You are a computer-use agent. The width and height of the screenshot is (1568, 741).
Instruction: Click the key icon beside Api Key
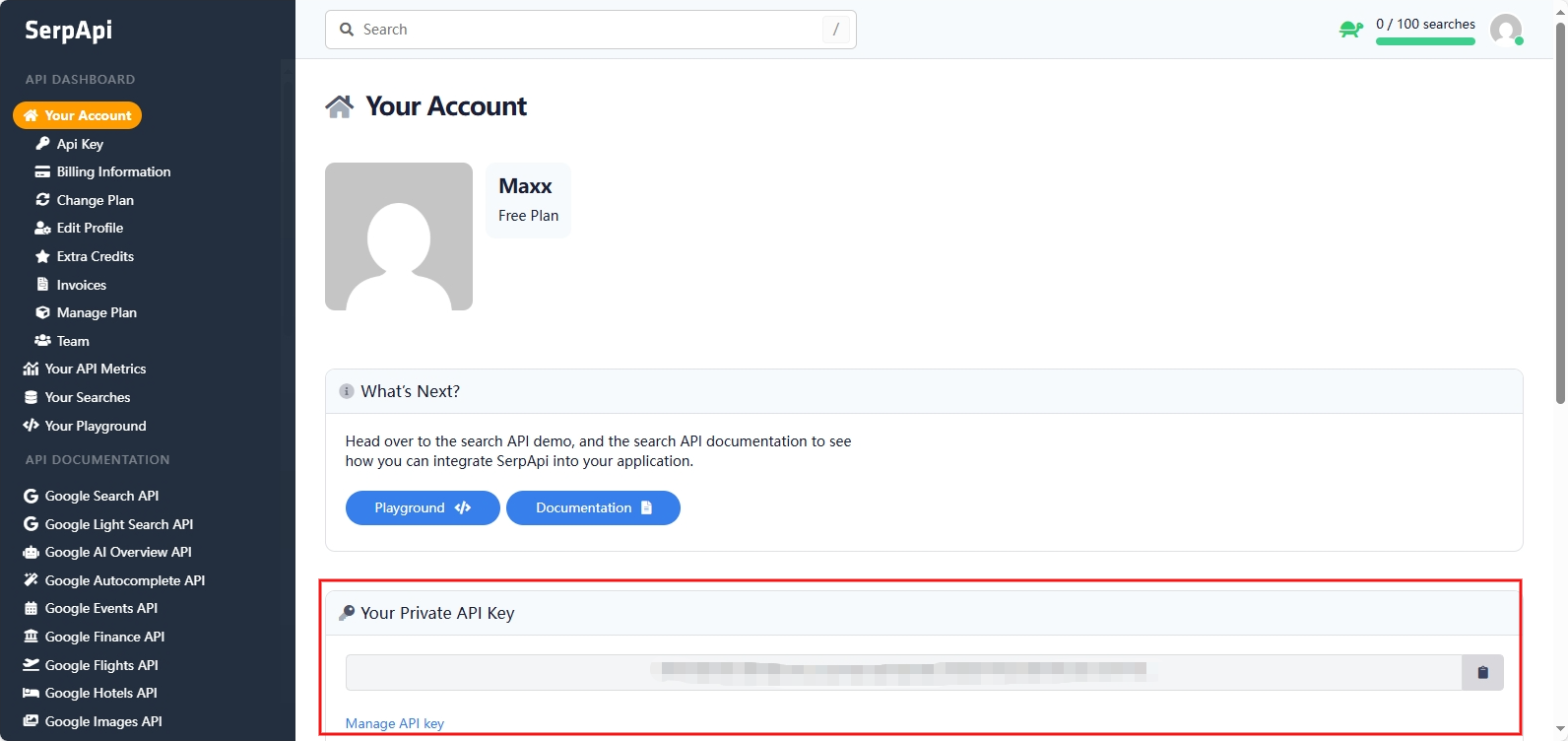tap(42, 144)
